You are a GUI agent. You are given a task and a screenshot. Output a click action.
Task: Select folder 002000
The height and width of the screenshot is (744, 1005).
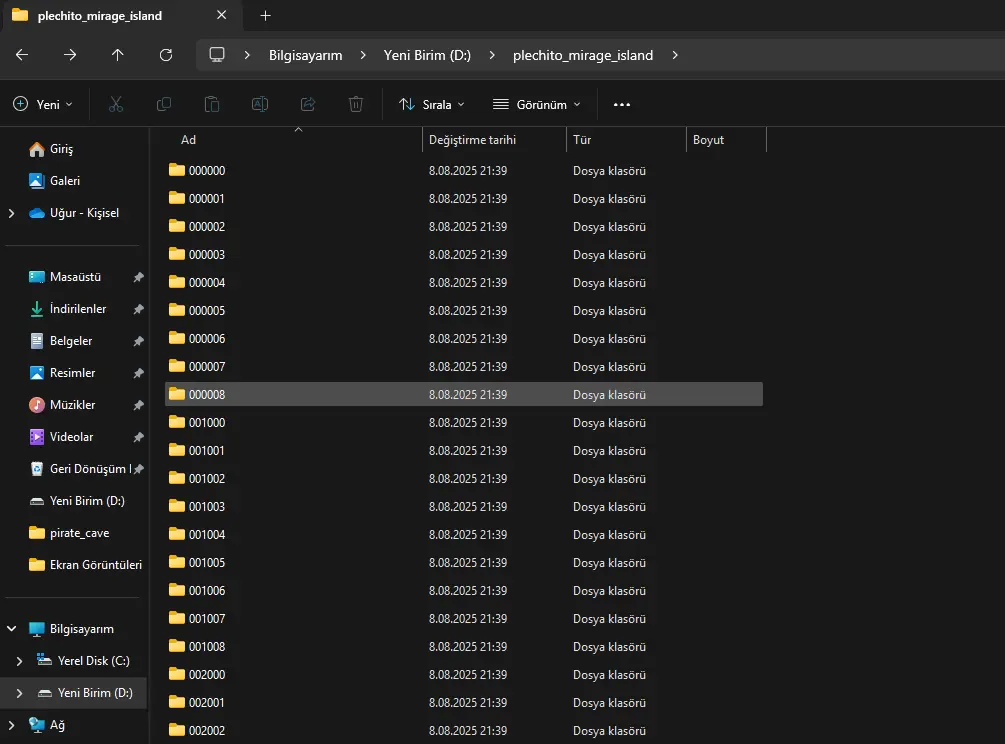pyautogui.click(x=464, y=674)
